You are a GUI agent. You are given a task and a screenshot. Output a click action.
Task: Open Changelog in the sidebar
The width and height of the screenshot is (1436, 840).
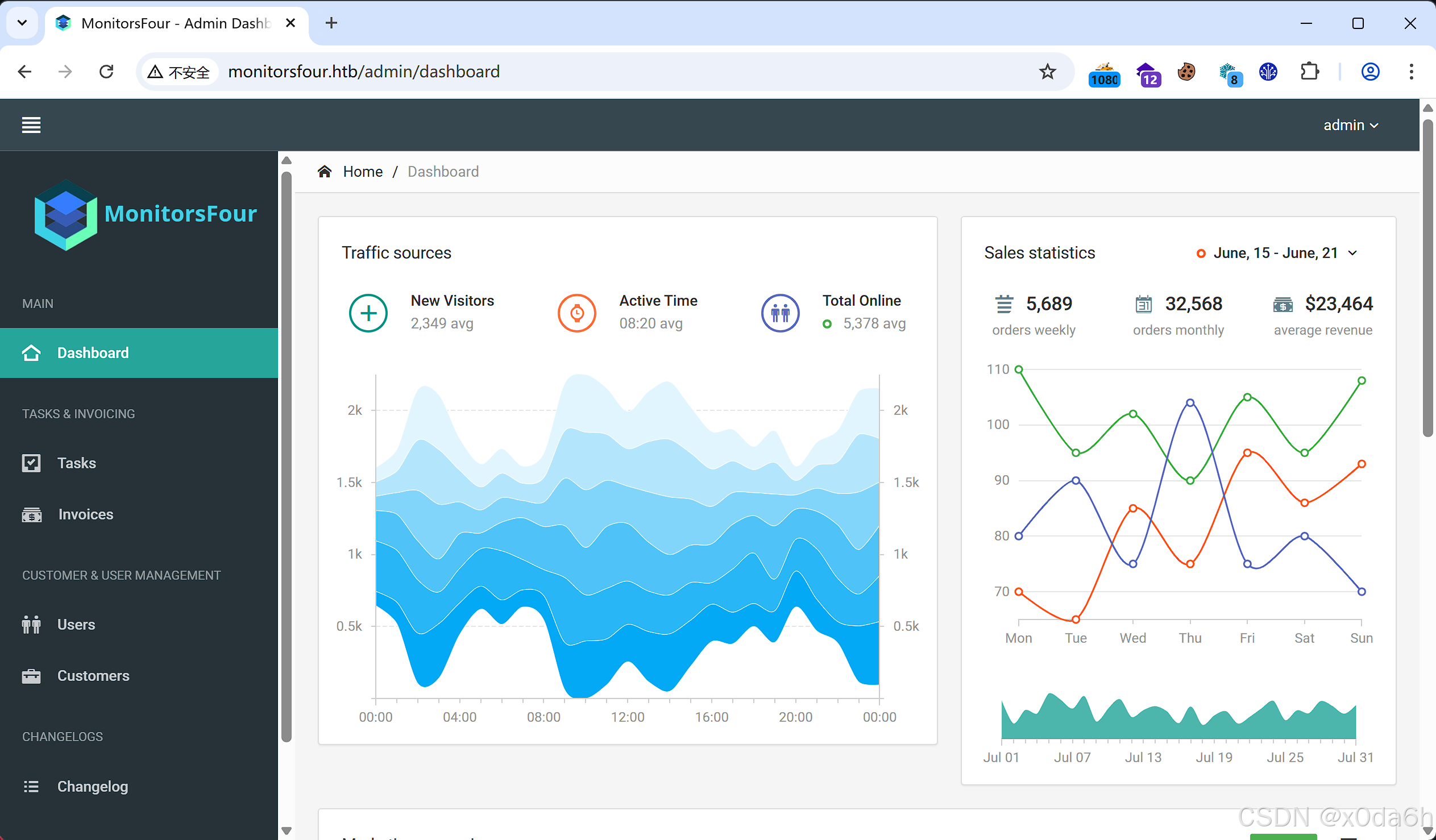(92, 787)
